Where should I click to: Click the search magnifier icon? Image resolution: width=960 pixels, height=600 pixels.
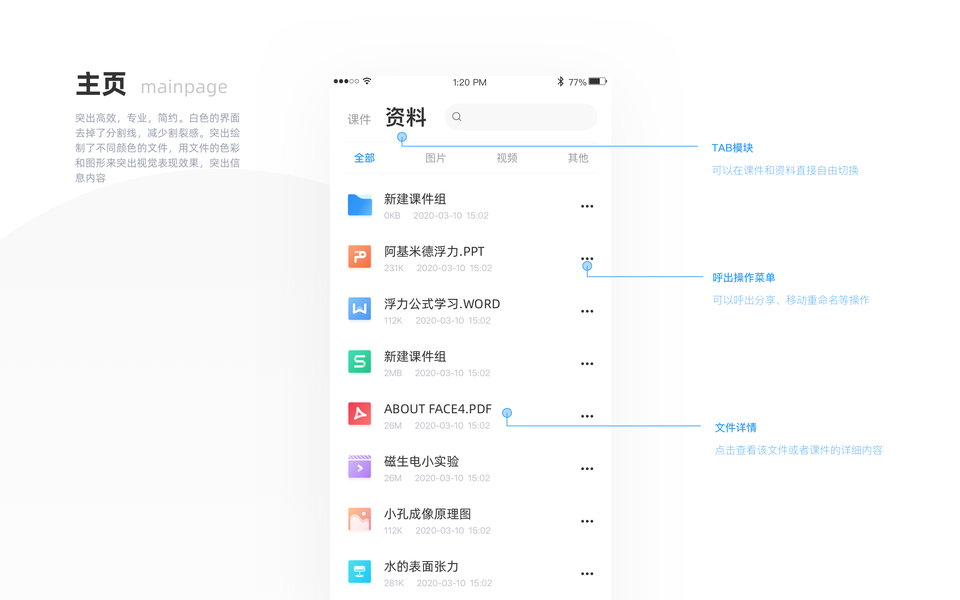pos(457,116)
